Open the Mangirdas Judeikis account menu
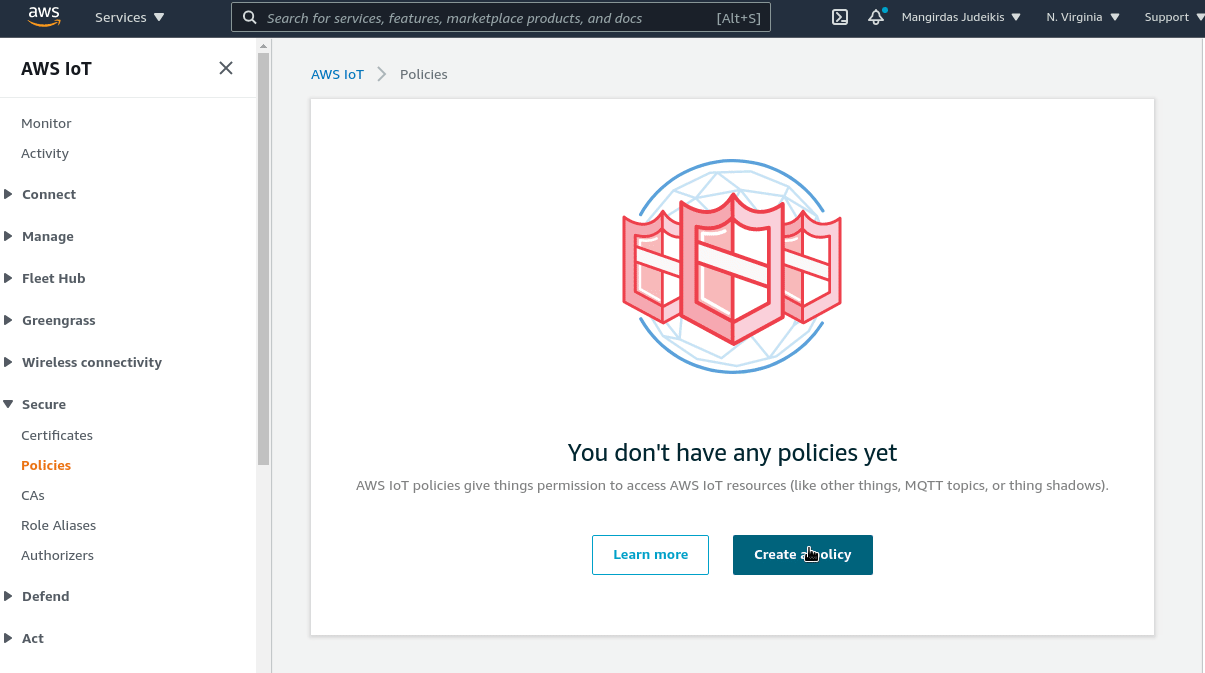This screenshot has height=673, width=1205. click(961, 17)
